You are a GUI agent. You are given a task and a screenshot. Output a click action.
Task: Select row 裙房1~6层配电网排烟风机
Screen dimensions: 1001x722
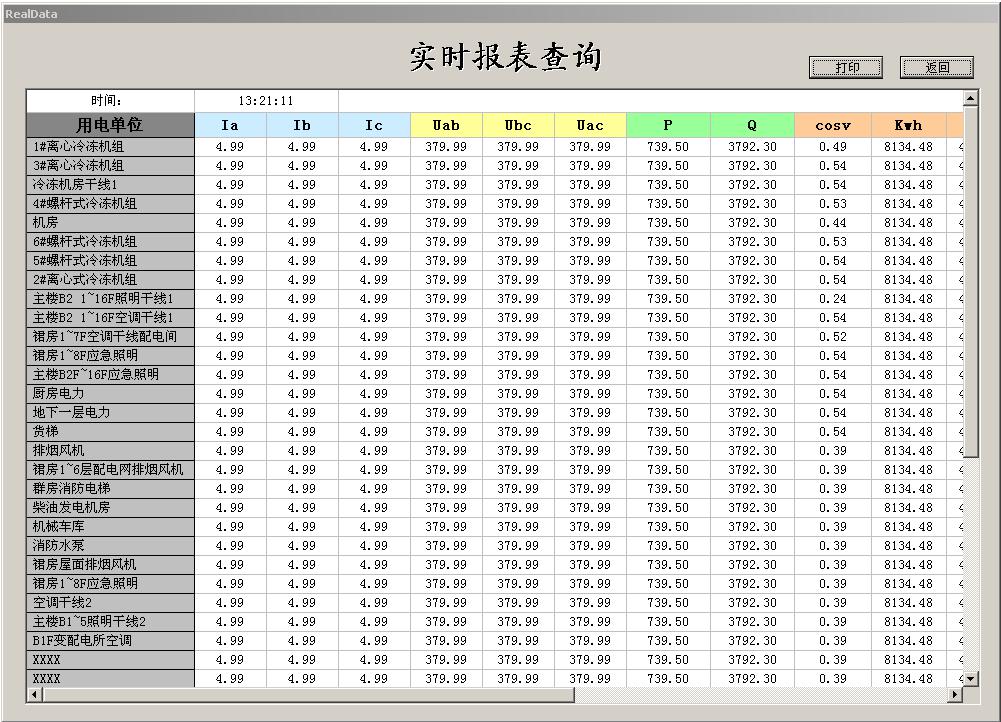pyautogui.click(x=110, y=470)
